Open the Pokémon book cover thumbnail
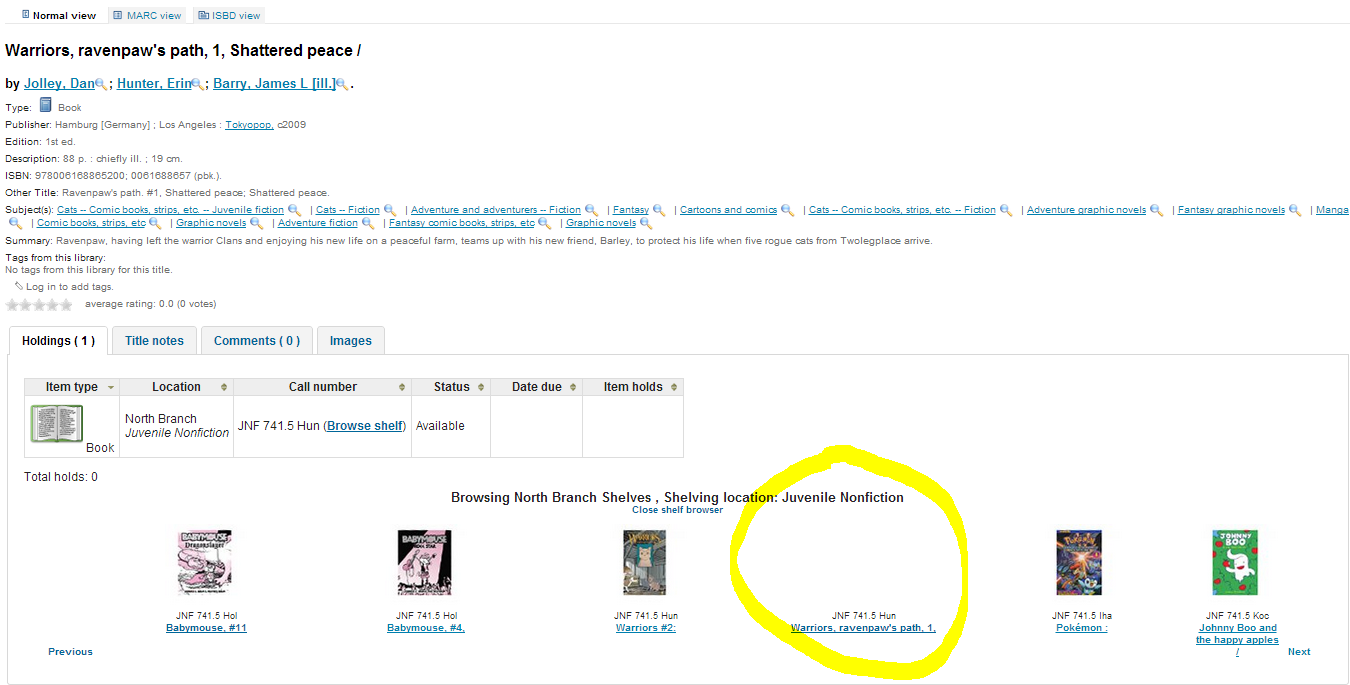Screen dimensions: 1350x685 point(1079,563)
